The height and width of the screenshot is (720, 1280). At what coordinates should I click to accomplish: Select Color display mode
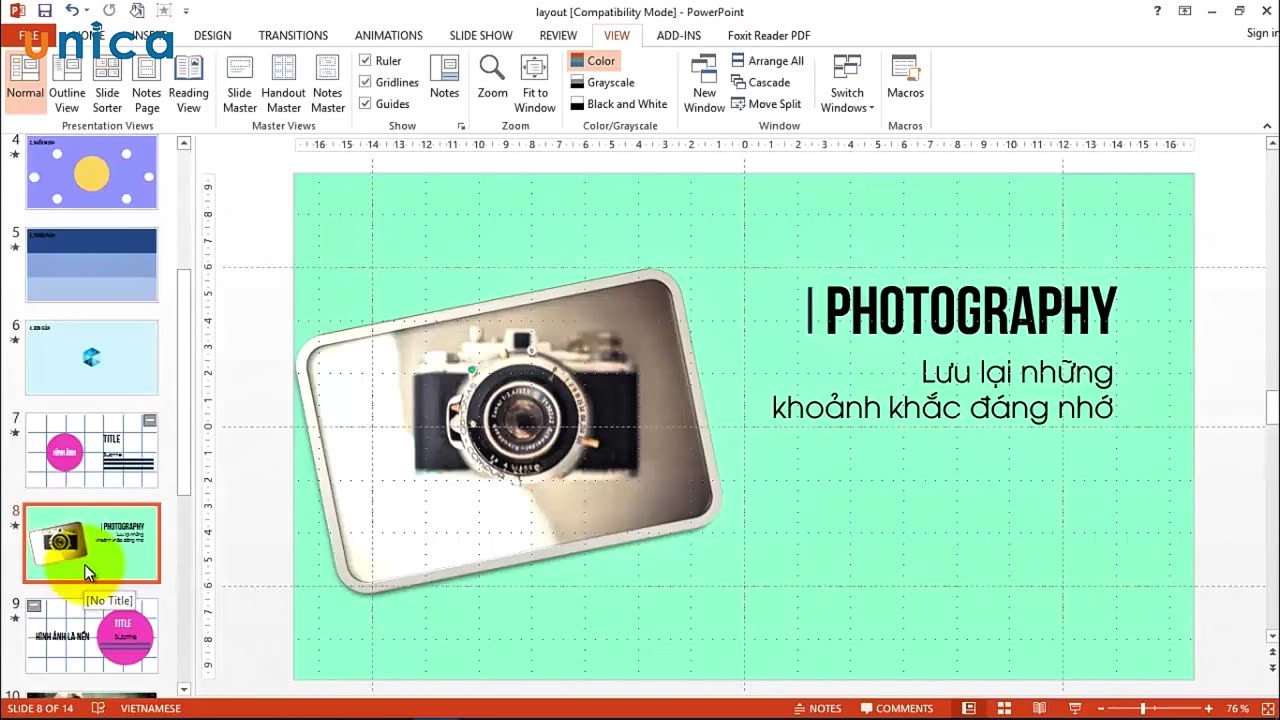tap(593, 61)
